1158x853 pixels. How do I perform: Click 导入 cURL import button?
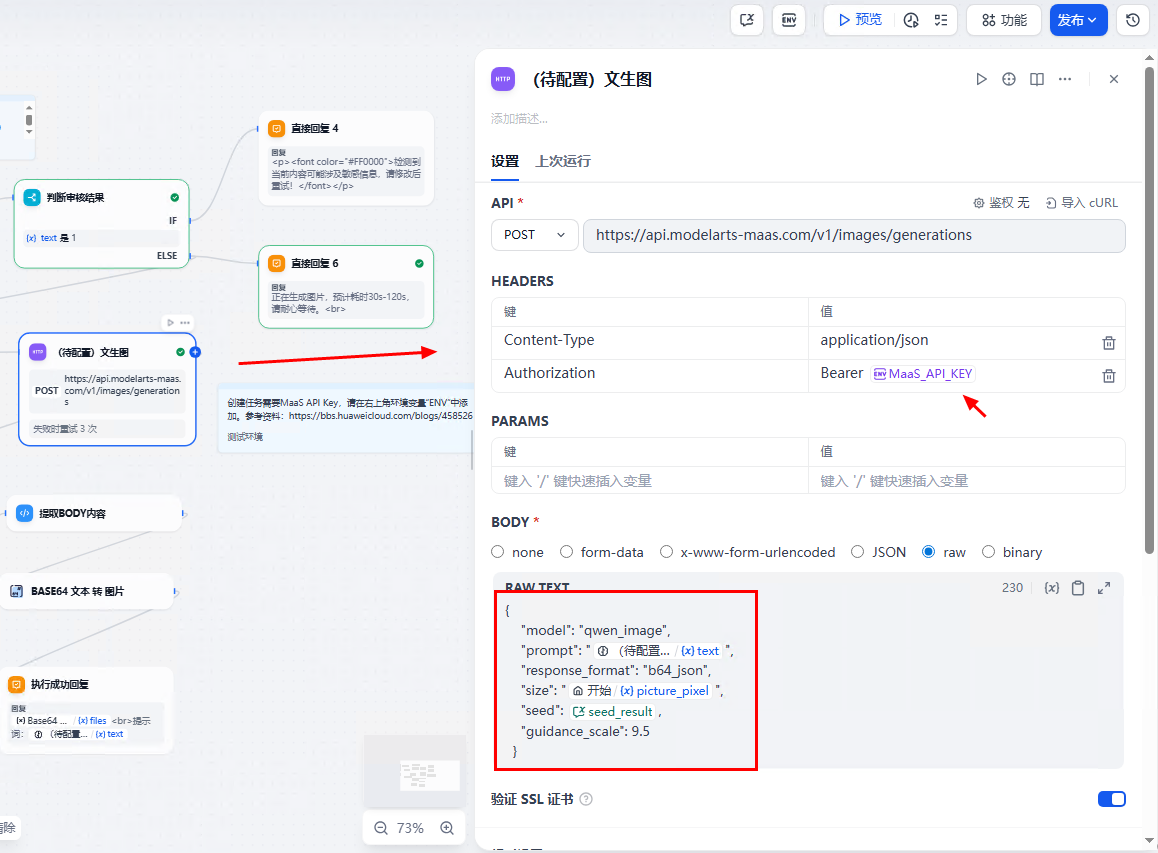pyautogui.click(x=1082, y=202)
